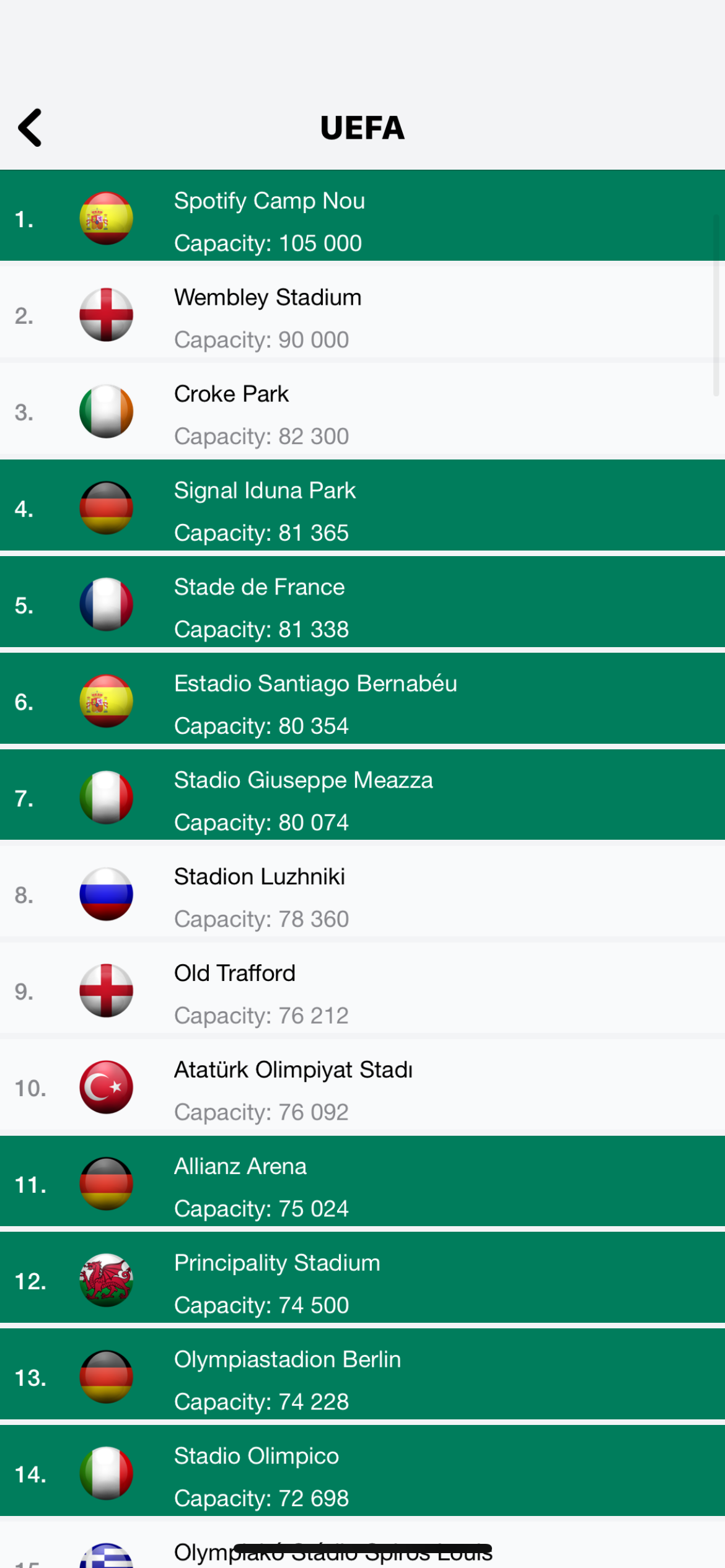725x1568 pixels.
Task: Tap Russia flag next to Stadion Luzhniki
Action: 106,894
